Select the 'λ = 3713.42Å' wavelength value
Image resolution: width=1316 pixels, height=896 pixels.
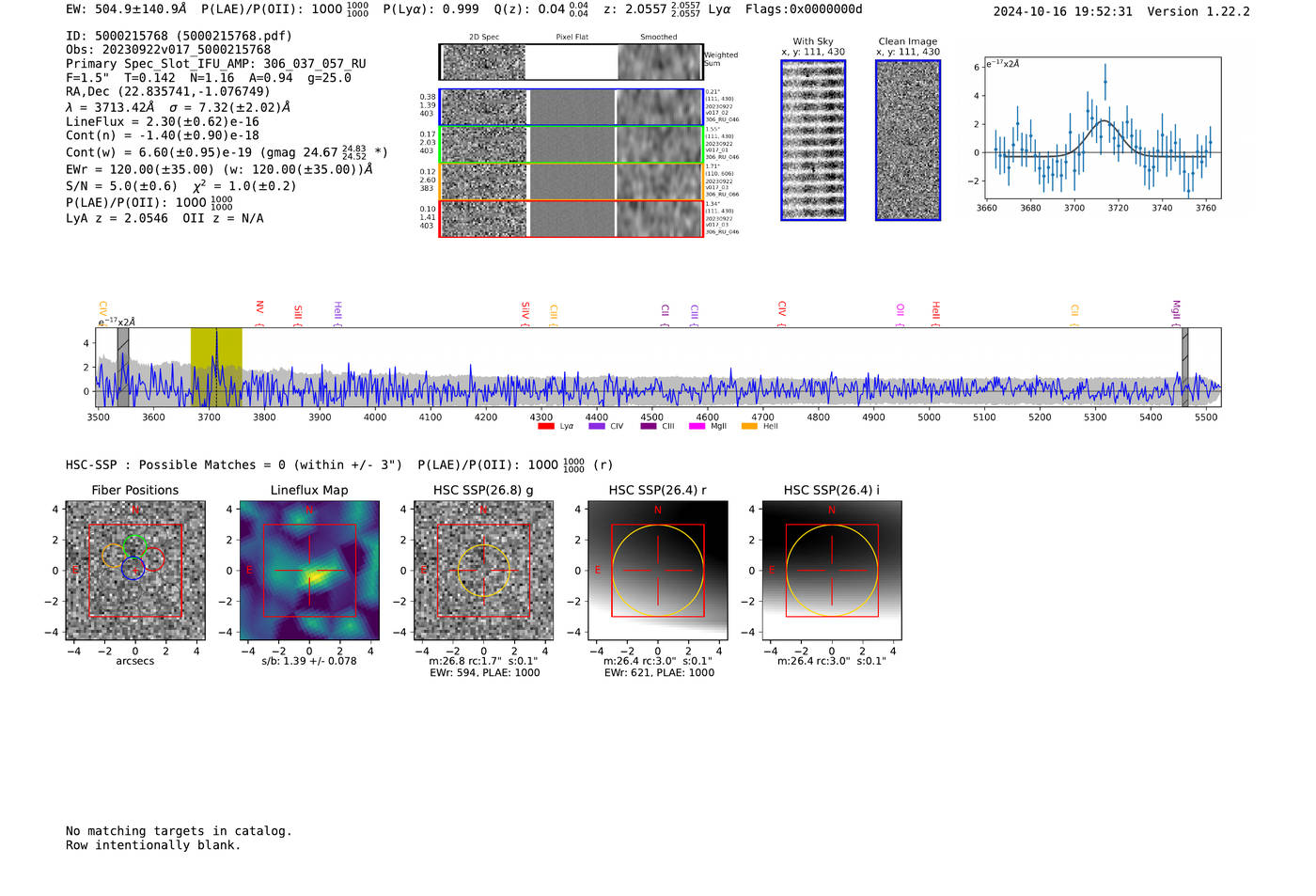110,107
